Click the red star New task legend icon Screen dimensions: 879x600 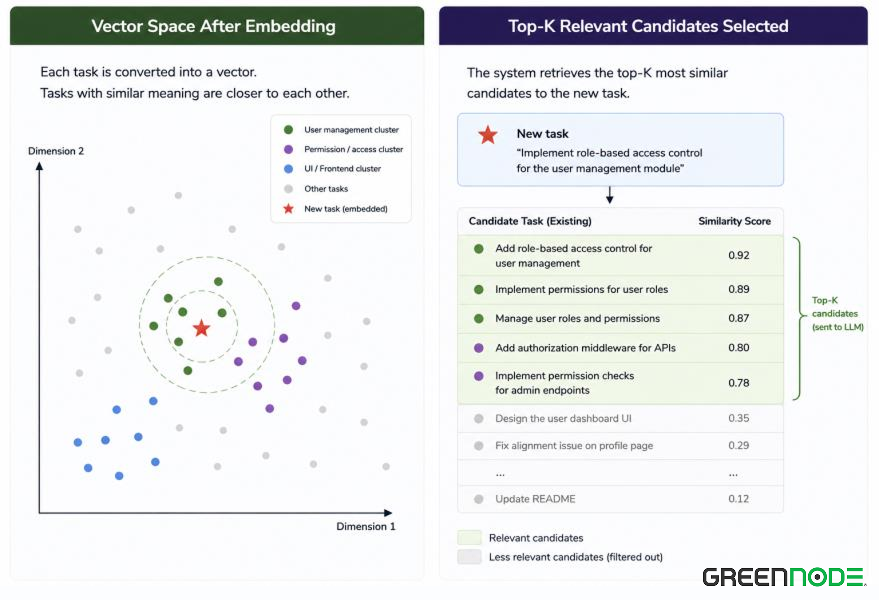coord(288,209)
